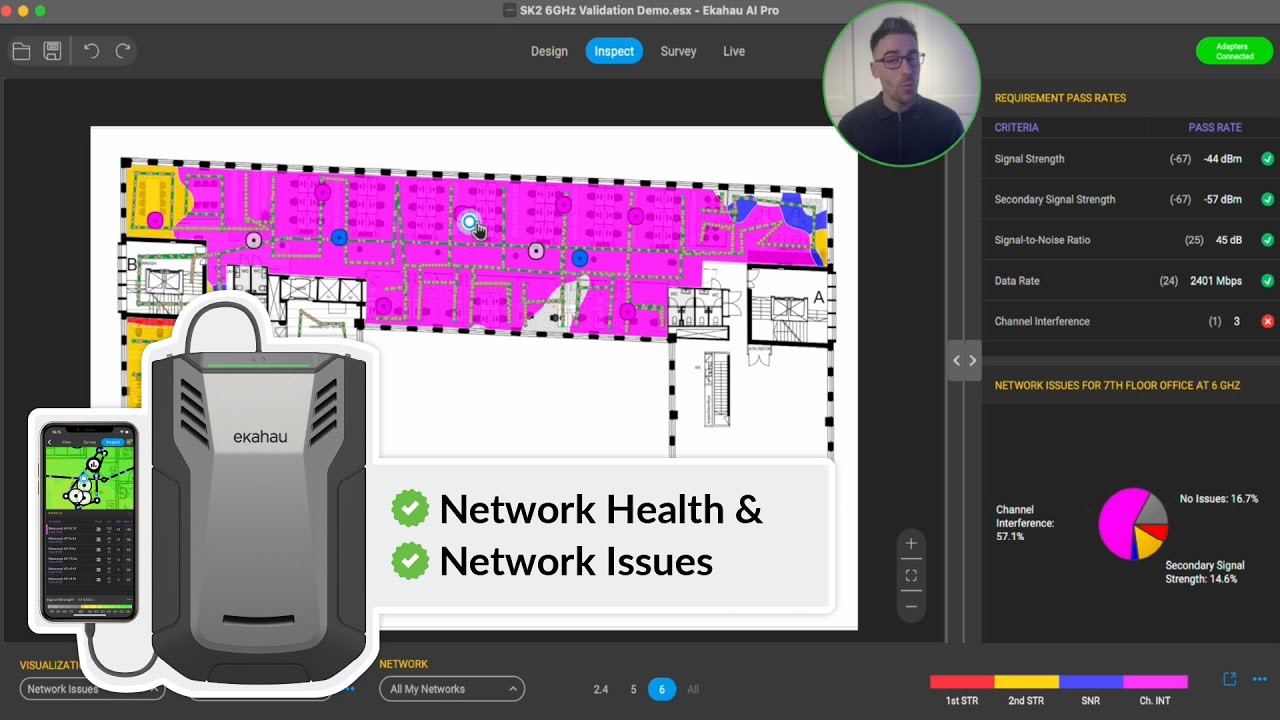Click the blue SNR legend swatch
1280x720 pixels.
click(1091, 682)
